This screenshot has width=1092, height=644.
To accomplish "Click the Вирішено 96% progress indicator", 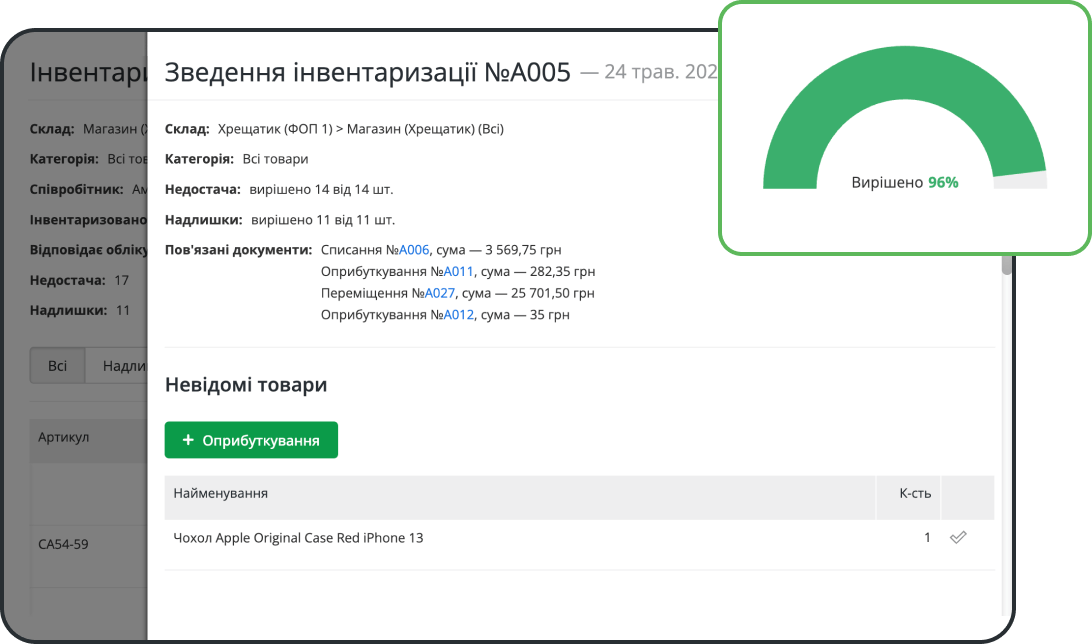I will point(904,182).
